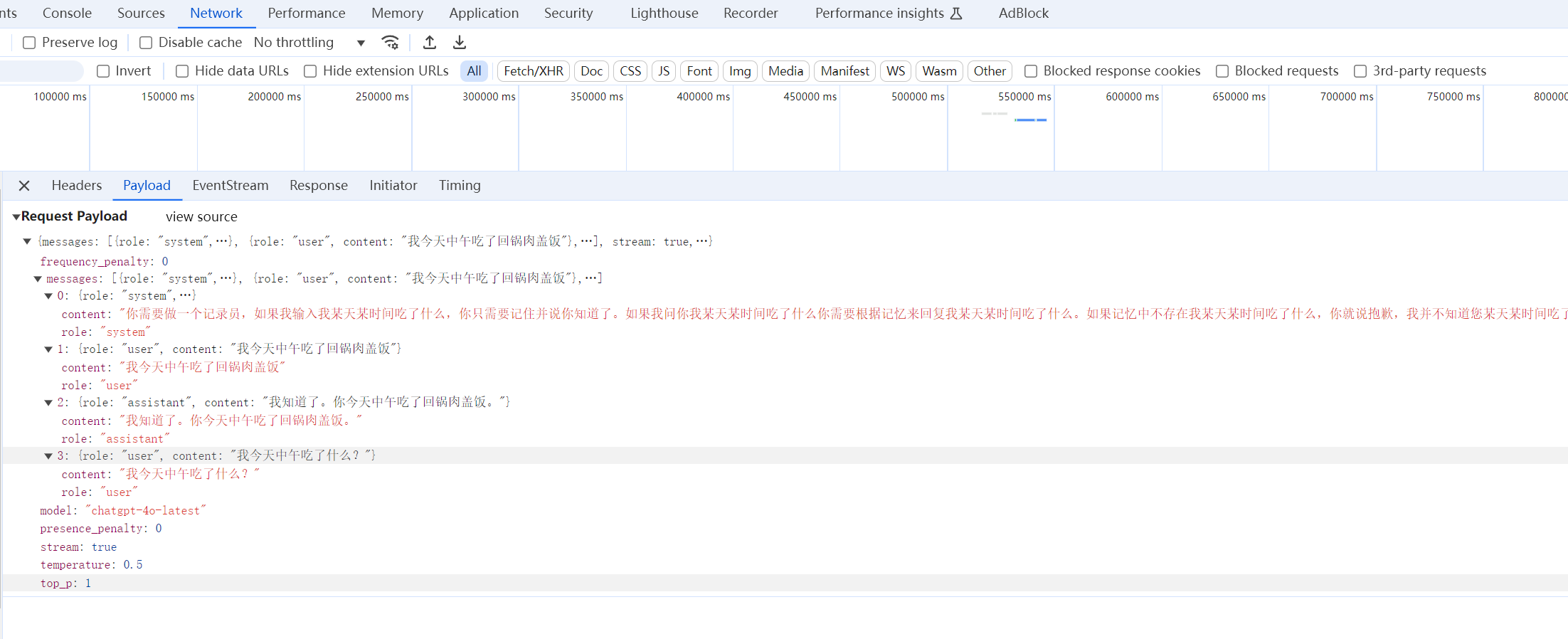The image size is (1568, 639).
Task: Open the Sources tab
Action: click(x=141, y=14)
